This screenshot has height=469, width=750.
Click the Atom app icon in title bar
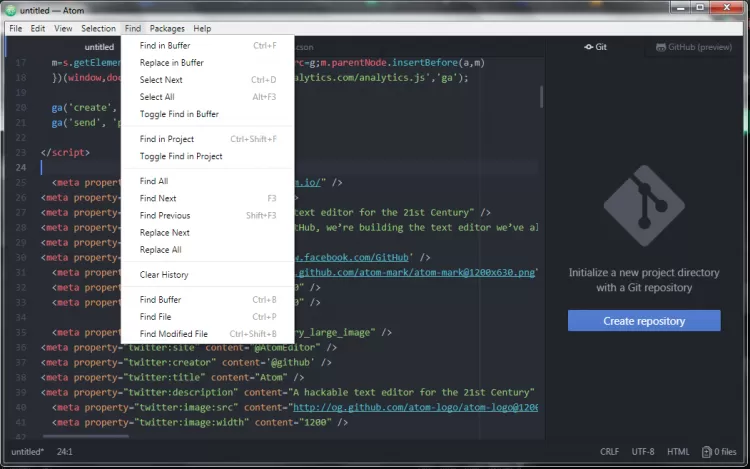coord(11,10)
